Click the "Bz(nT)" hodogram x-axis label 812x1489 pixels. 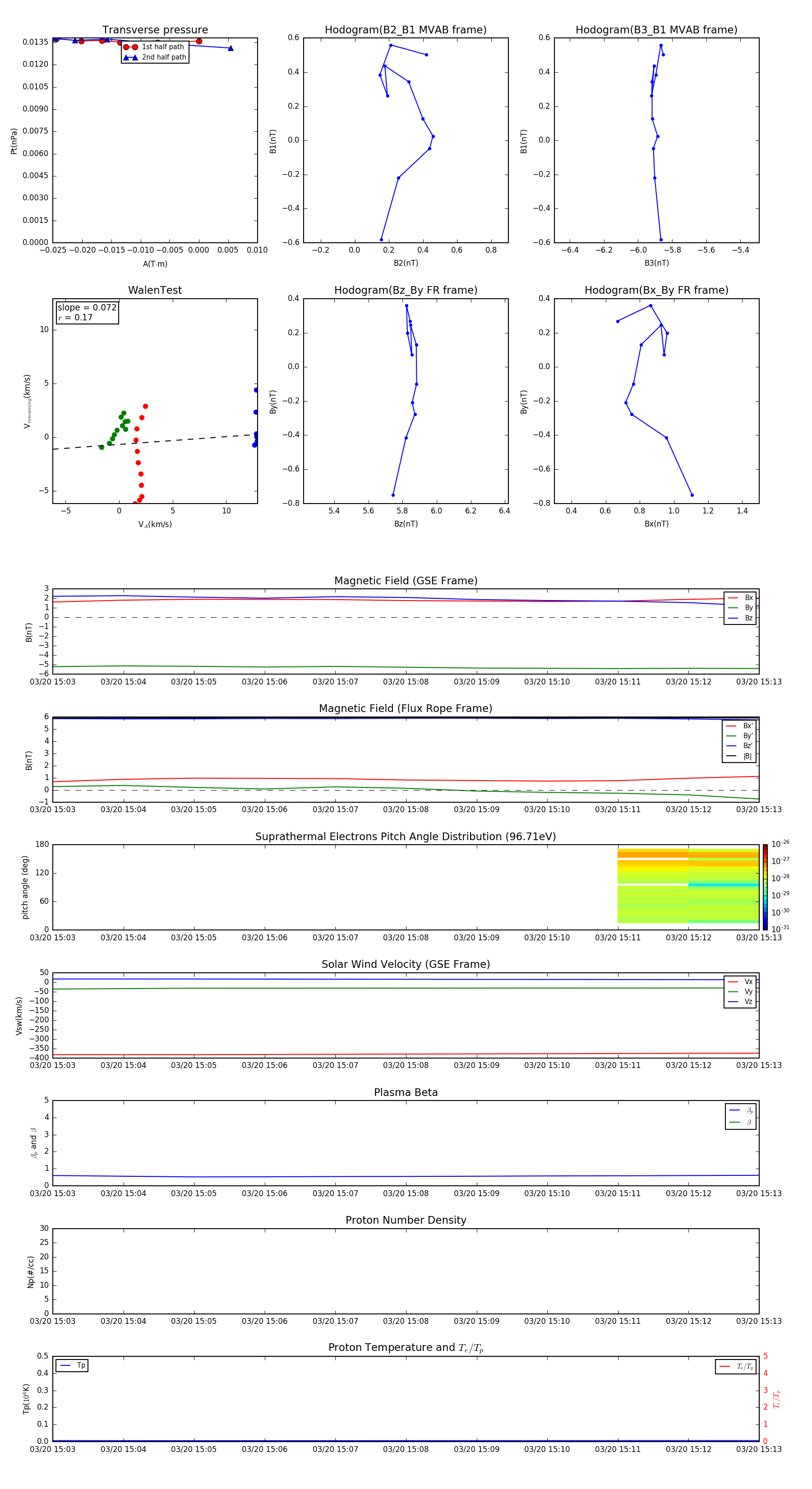coord(406,524)
